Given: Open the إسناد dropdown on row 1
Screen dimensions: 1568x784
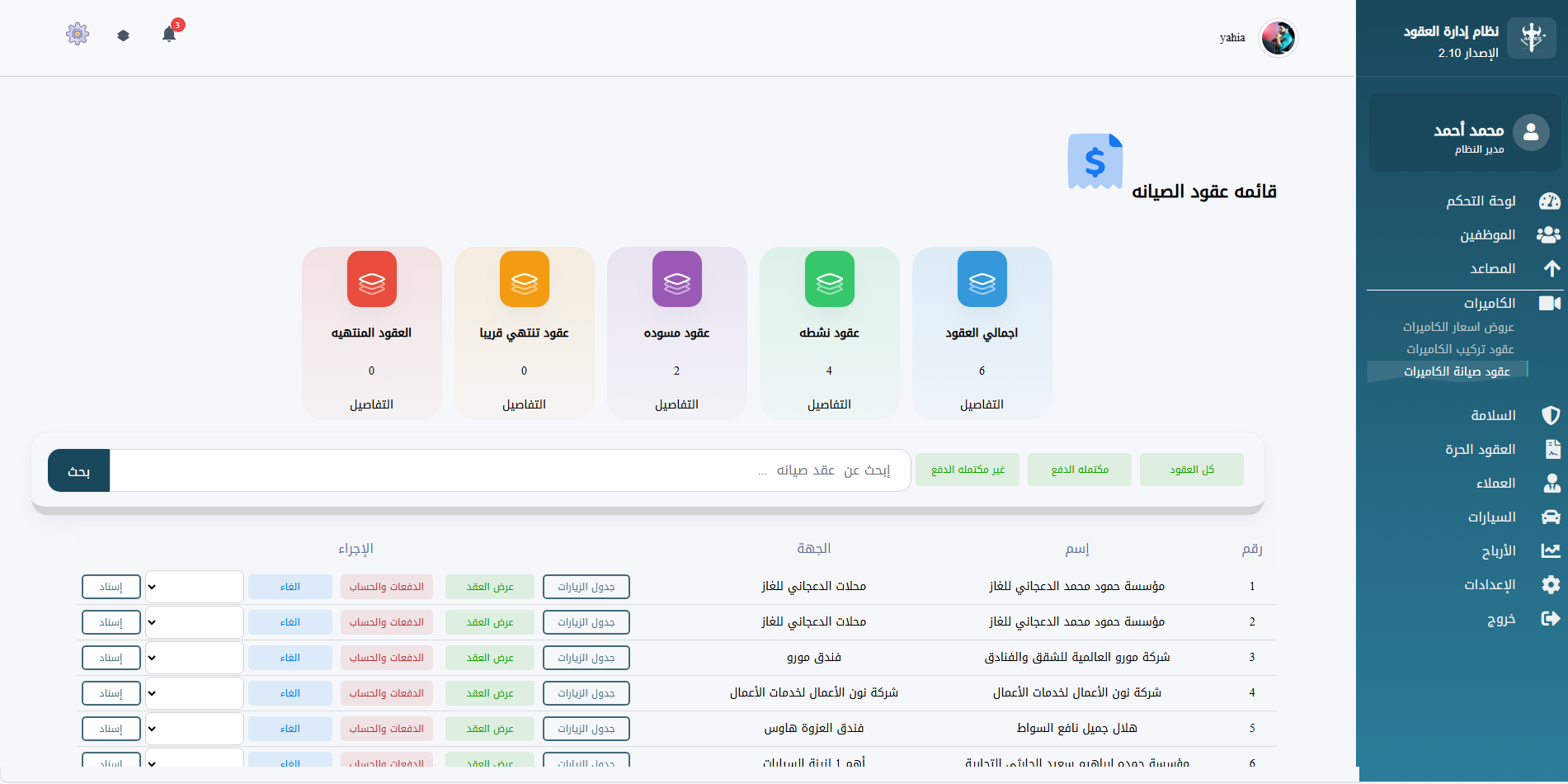Looking at the screenshot, I should [x=194, y=586].
